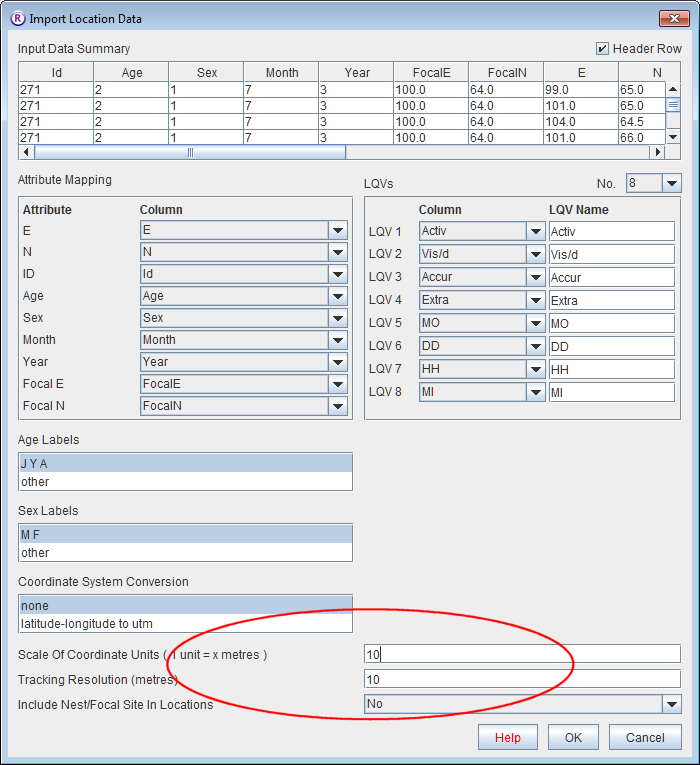This screenshot has height=765, width=700.
Task: Click the Help button
Action: [x=508, y=738]
